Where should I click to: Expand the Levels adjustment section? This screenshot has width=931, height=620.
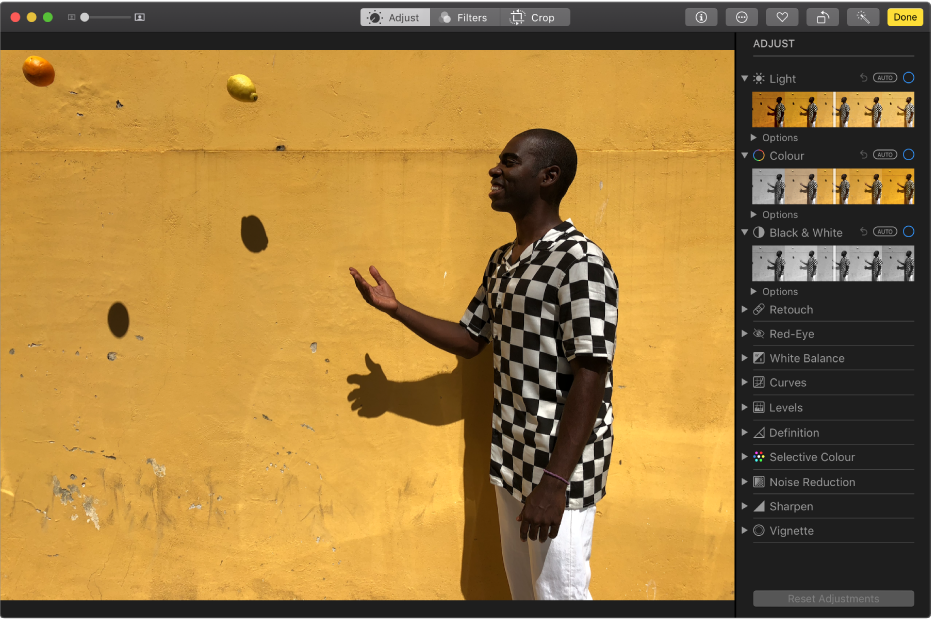[744, 407]
